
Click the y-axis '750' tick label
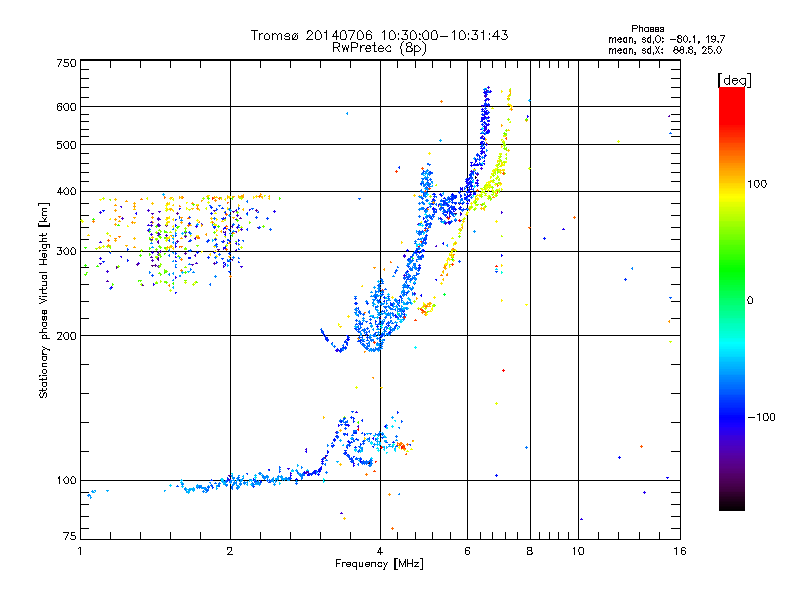67,63
